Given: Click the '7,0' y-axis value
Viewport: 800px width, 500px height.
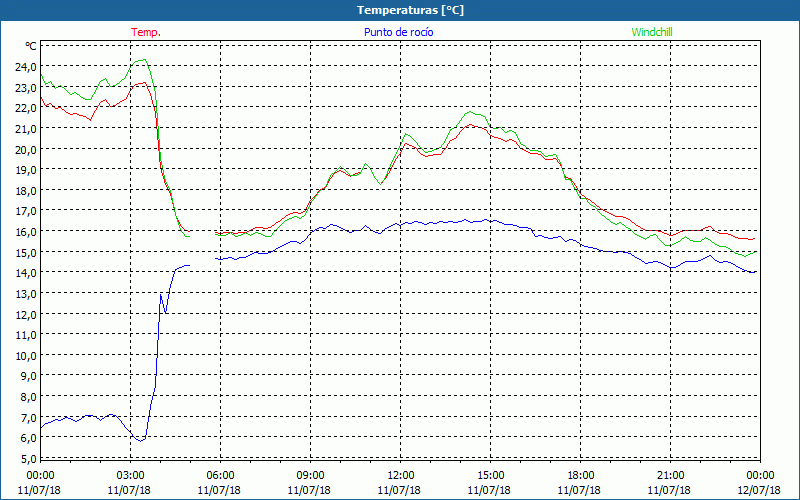Looking at the screenshot, I should point(29,417).
